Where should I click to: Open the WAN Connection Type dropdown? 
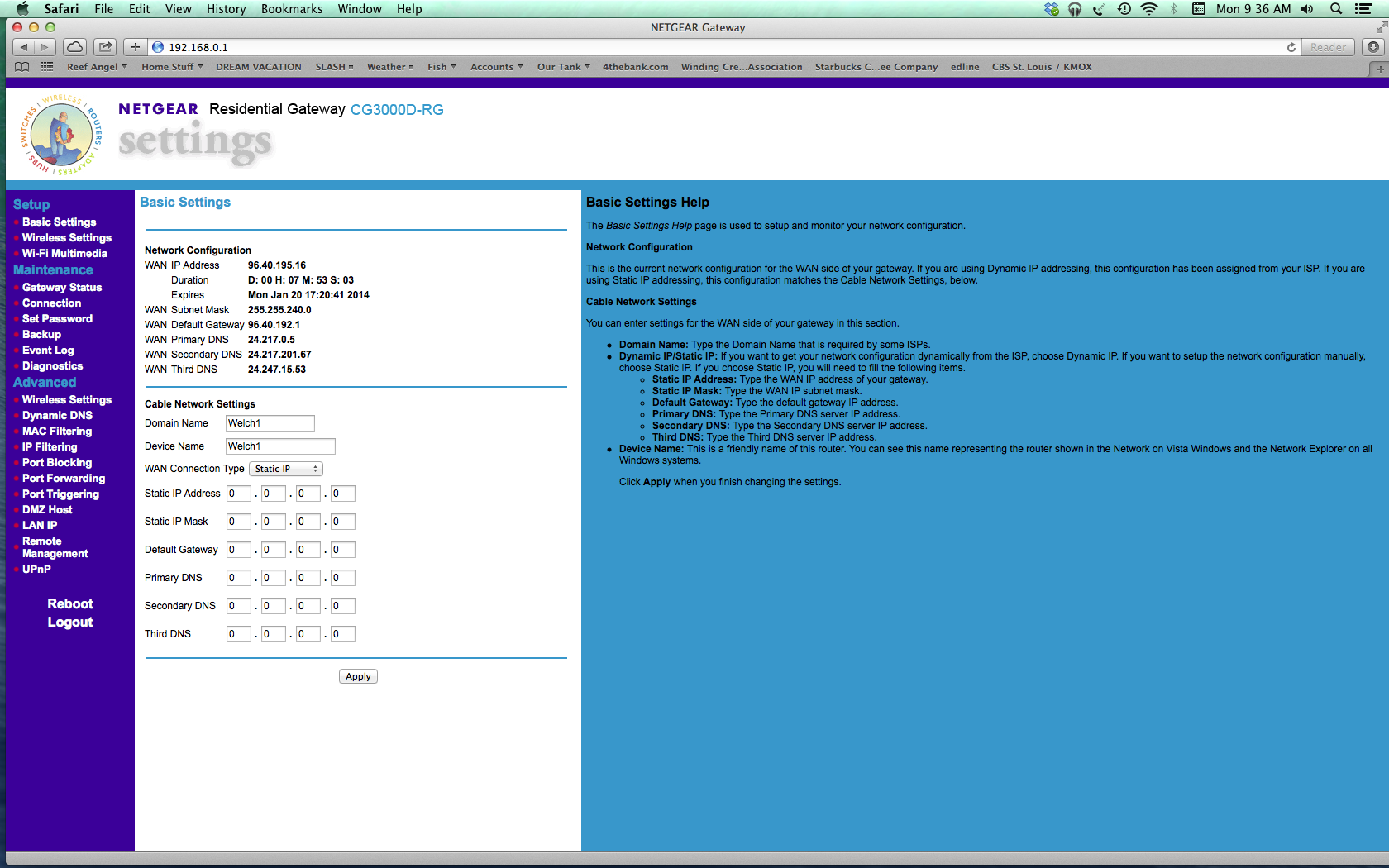tap(286, 469)
